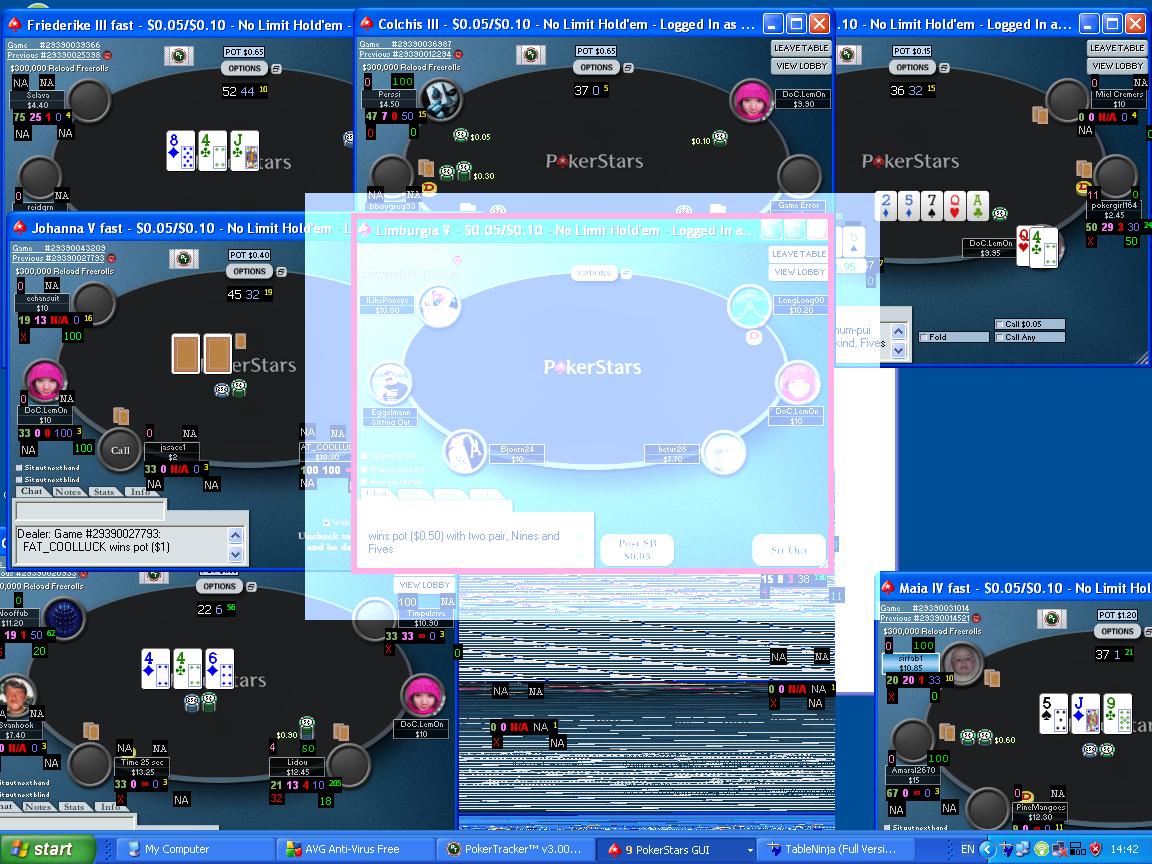Click Svanhook's avatar photo
1152x864 pixels.
(15, 698)
